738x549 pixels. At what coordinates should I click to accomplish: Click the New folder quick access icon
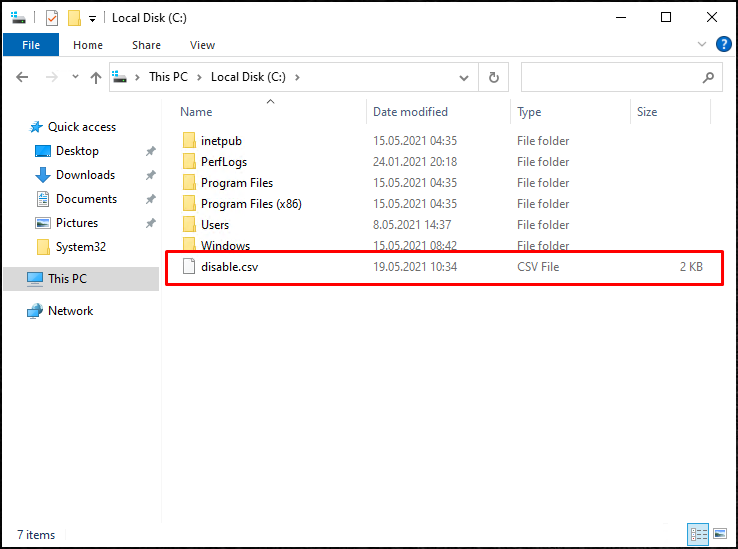tap(74, 18)
